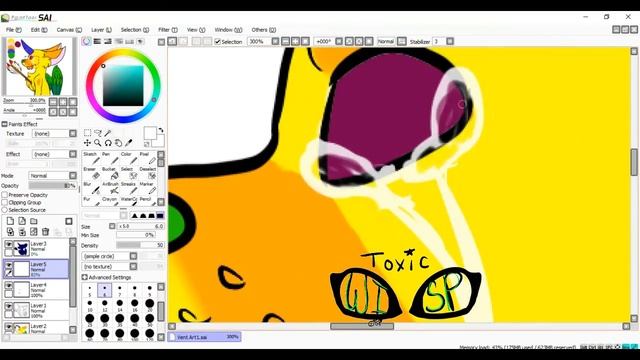This screenshot has height=360, width=640.
Task: Choose the AirBrush tool
Action: (109, 189)
